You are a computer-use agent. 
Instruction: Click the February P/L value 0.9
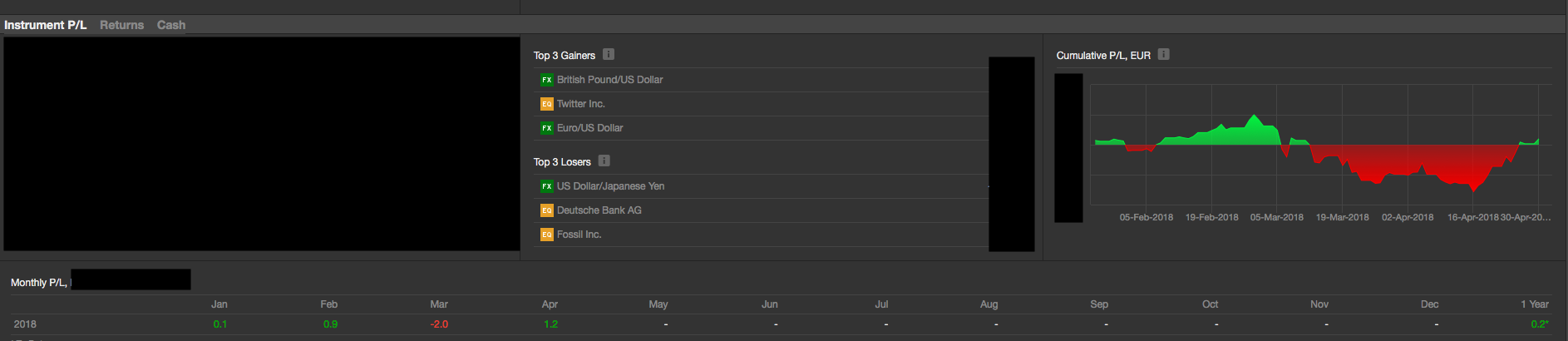click(x=330, y=324)
